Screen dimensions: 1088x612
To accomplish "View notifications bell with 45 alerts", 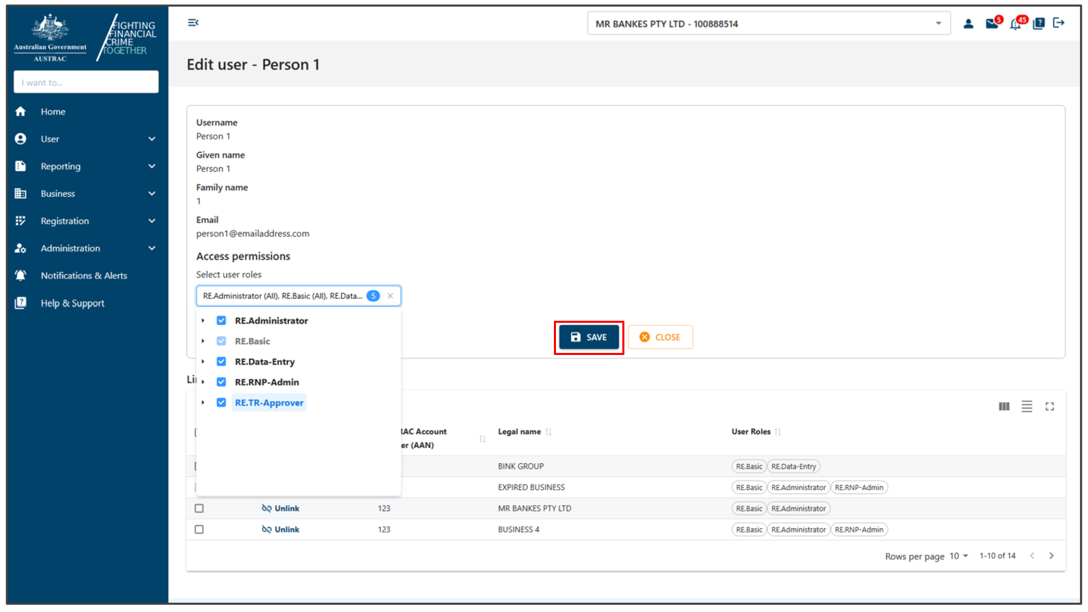I will pos(1015,22).
